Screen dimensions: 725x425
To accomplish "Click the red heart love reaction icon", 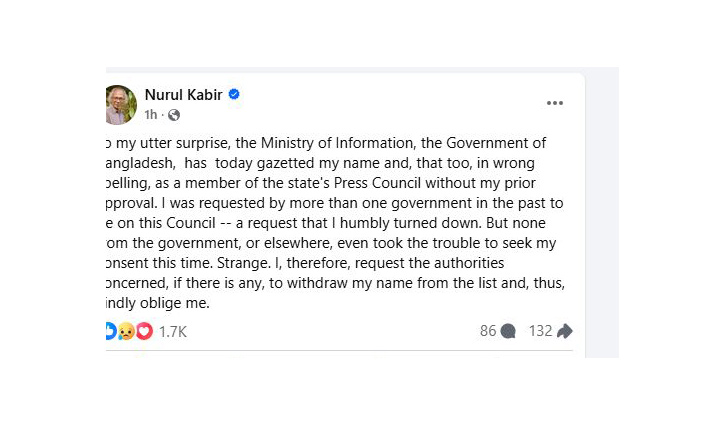I will [144, 331].
